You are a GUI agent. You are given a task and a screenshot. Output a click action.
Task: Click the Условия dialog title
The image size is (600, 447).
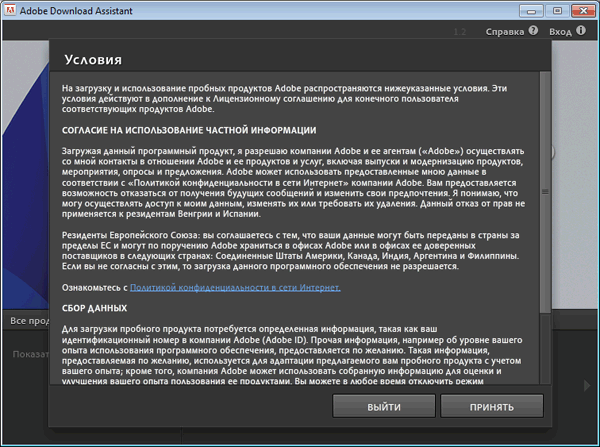point(93,60)
